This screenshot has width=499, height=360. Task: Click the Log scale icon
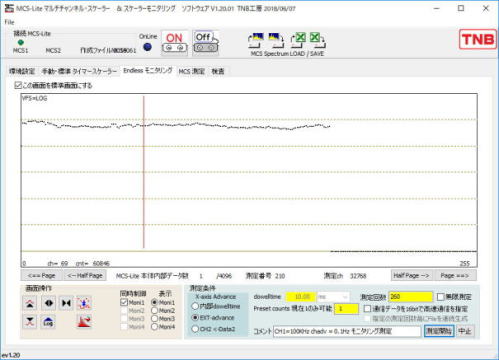point(48,321)
